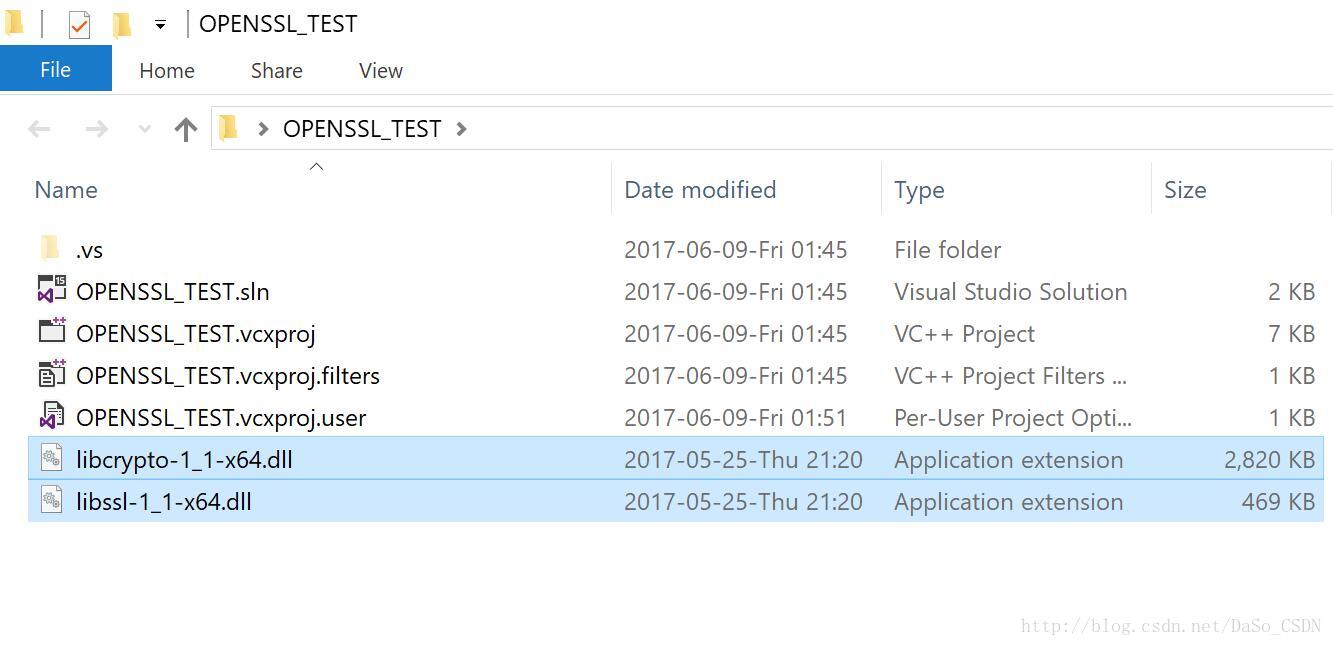Screen dimensions: 1333x646
Task: Click the Properties checkmark icon in quick access toolbar
Action: [79, 25]
